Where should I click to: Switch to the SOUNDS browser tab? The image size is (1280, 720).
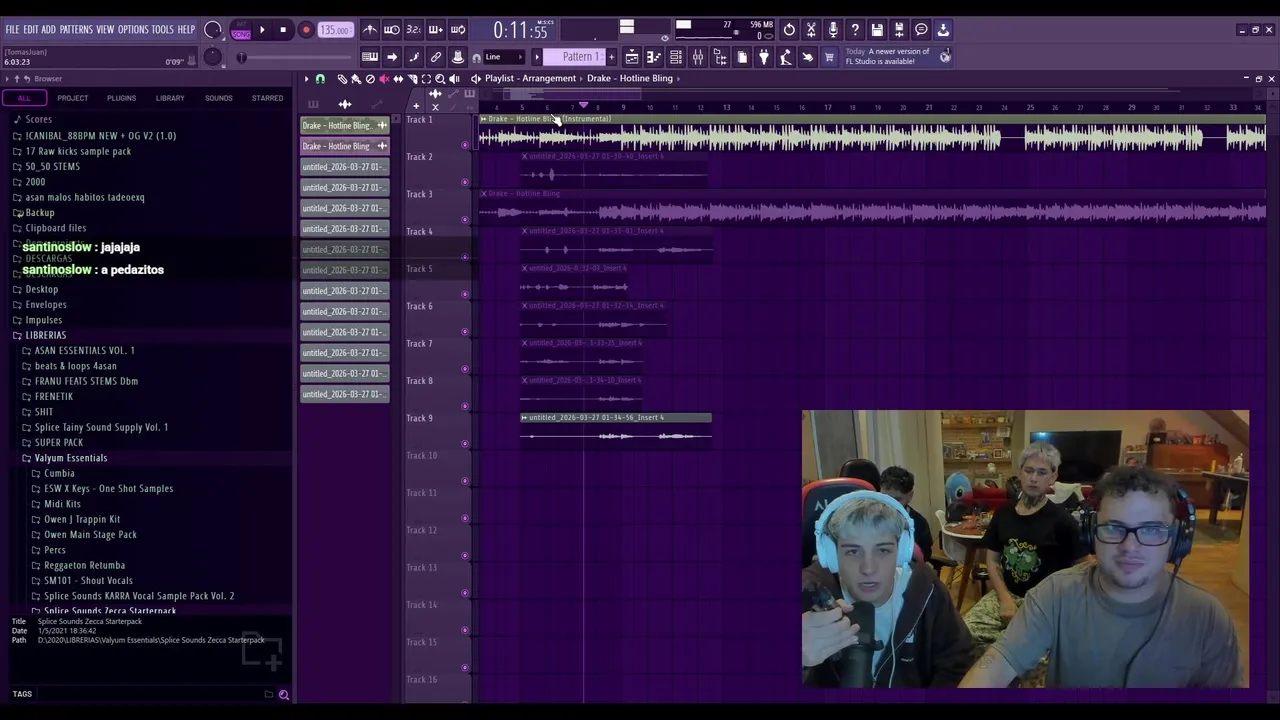219,98
